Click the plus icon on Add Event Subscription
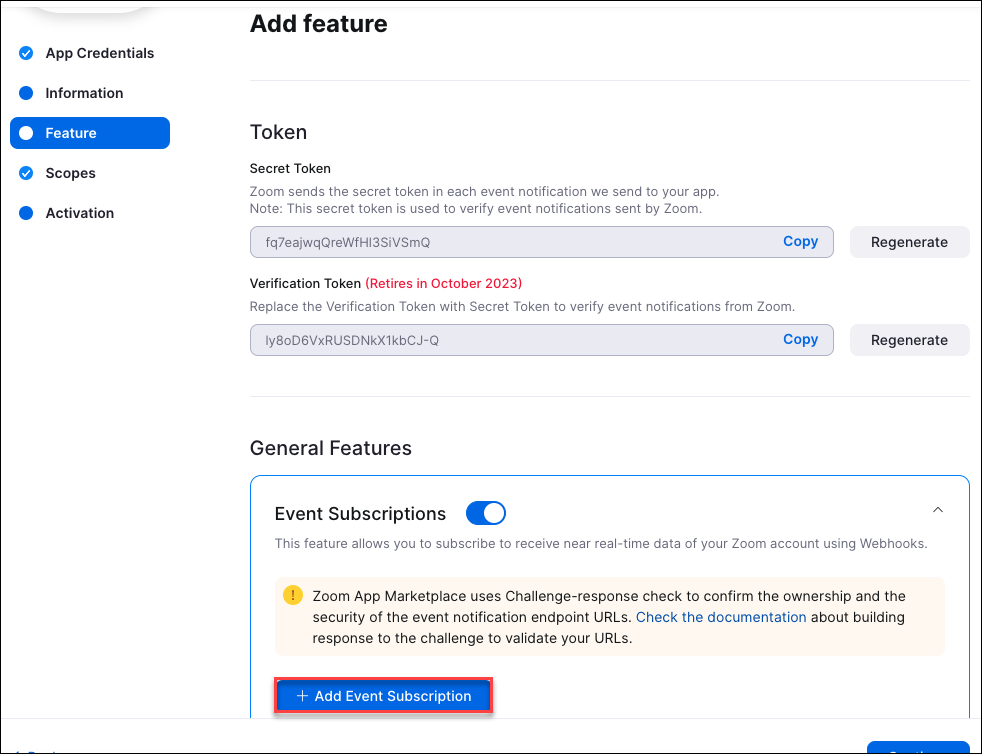Image resolution: width=982 pixels, height=754 pixels. (x=302, y=696)
